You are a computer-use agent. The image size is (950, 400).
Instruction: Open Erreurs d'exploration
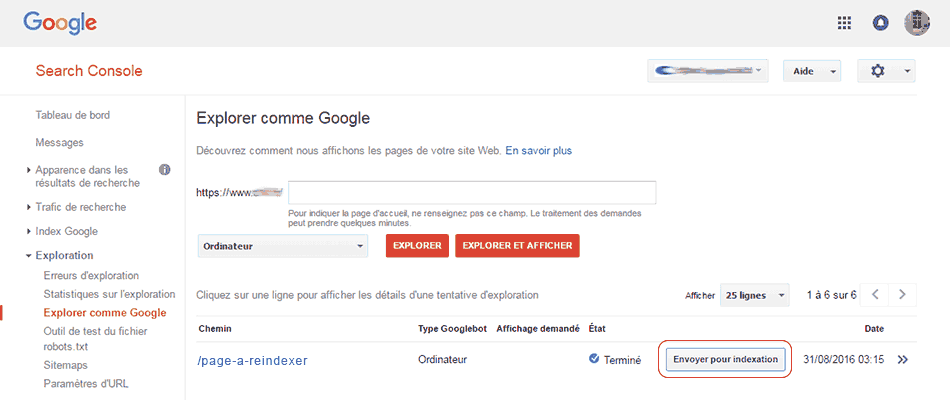[91, 276]
